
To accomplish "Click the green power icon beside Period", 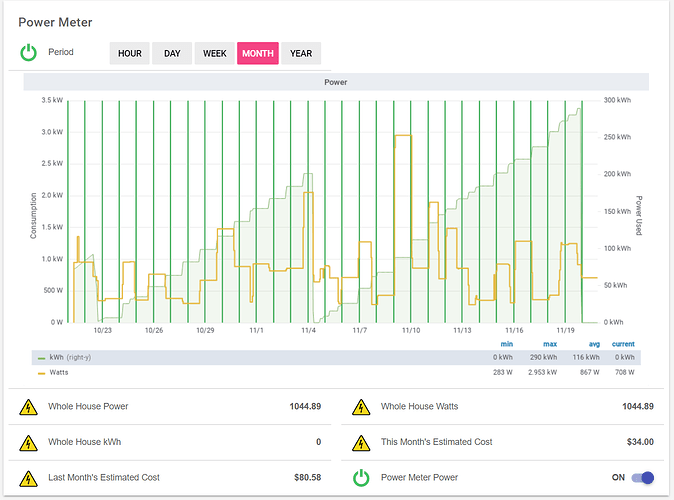I will pyautogui.click(x=29, y=52).
